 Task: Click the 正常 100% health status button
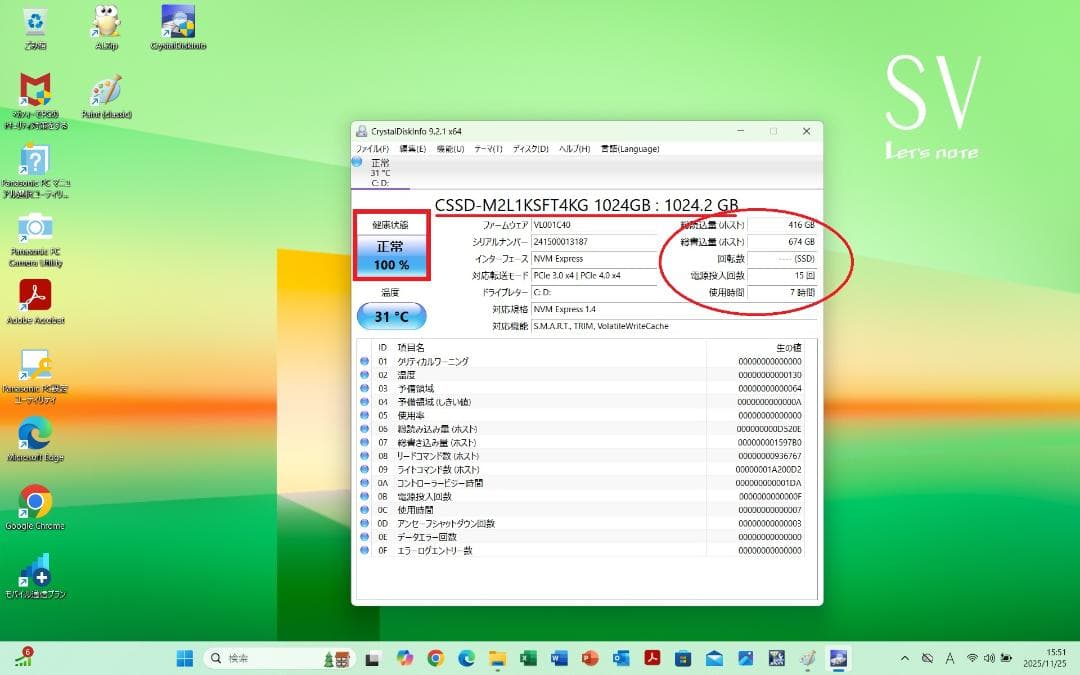(x=392, y=256)
